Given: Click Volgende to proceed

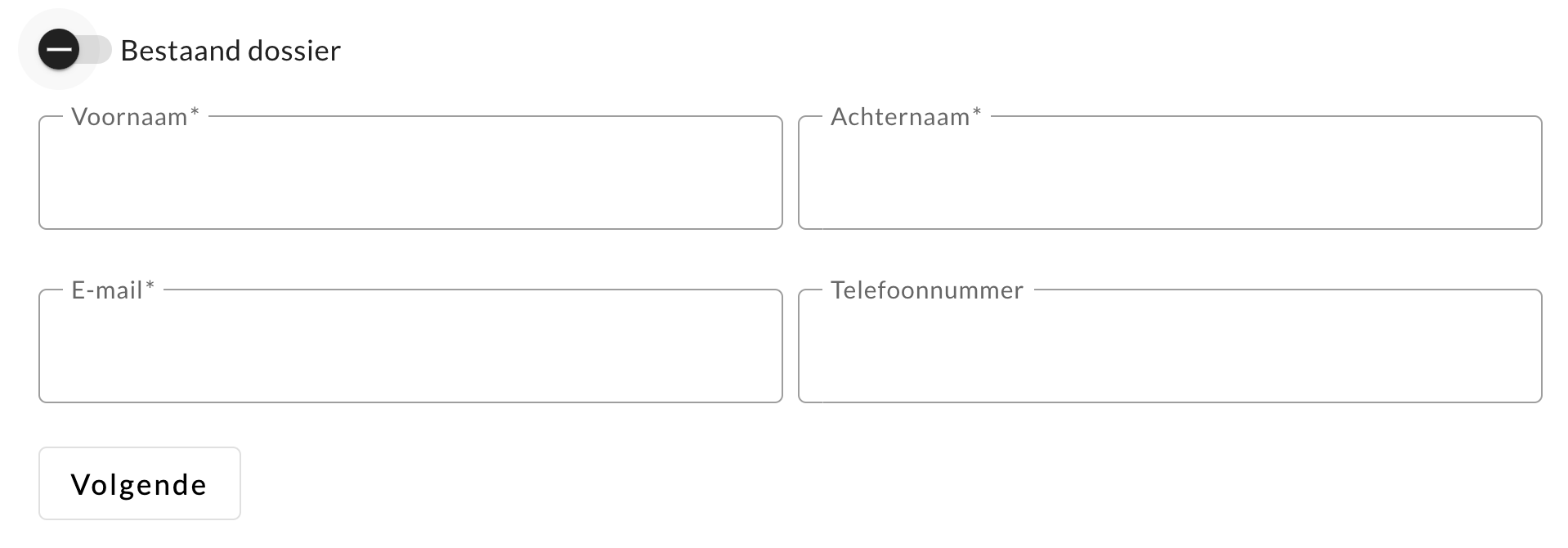Looking at the screenshot, I should point(139,483).
